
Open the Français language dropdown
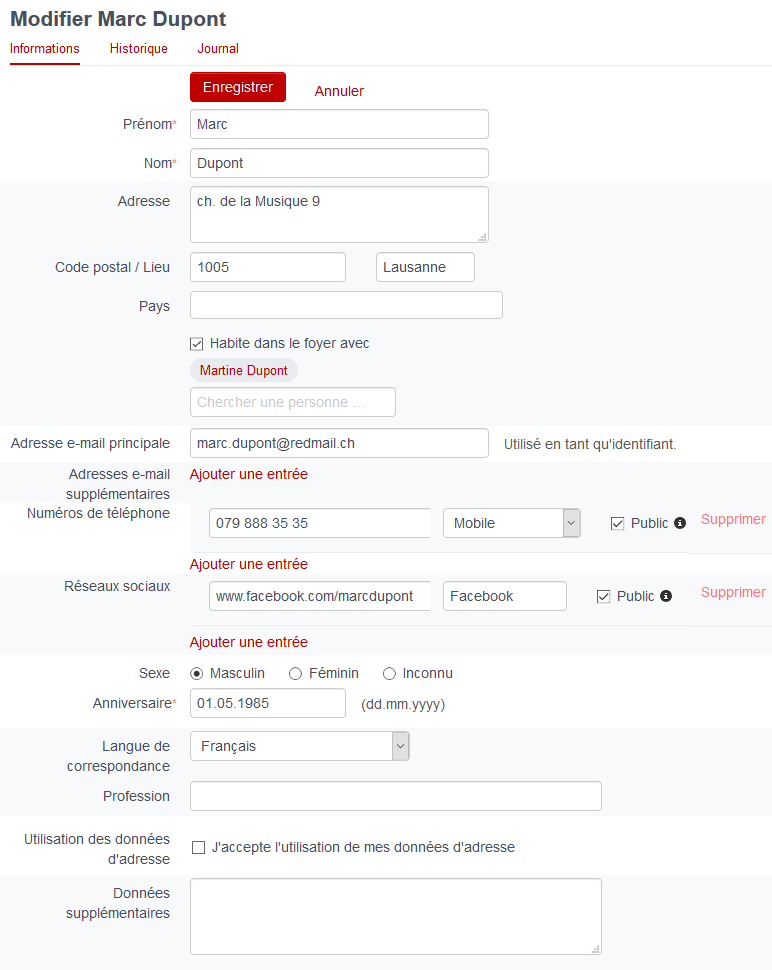pos(299,747)
